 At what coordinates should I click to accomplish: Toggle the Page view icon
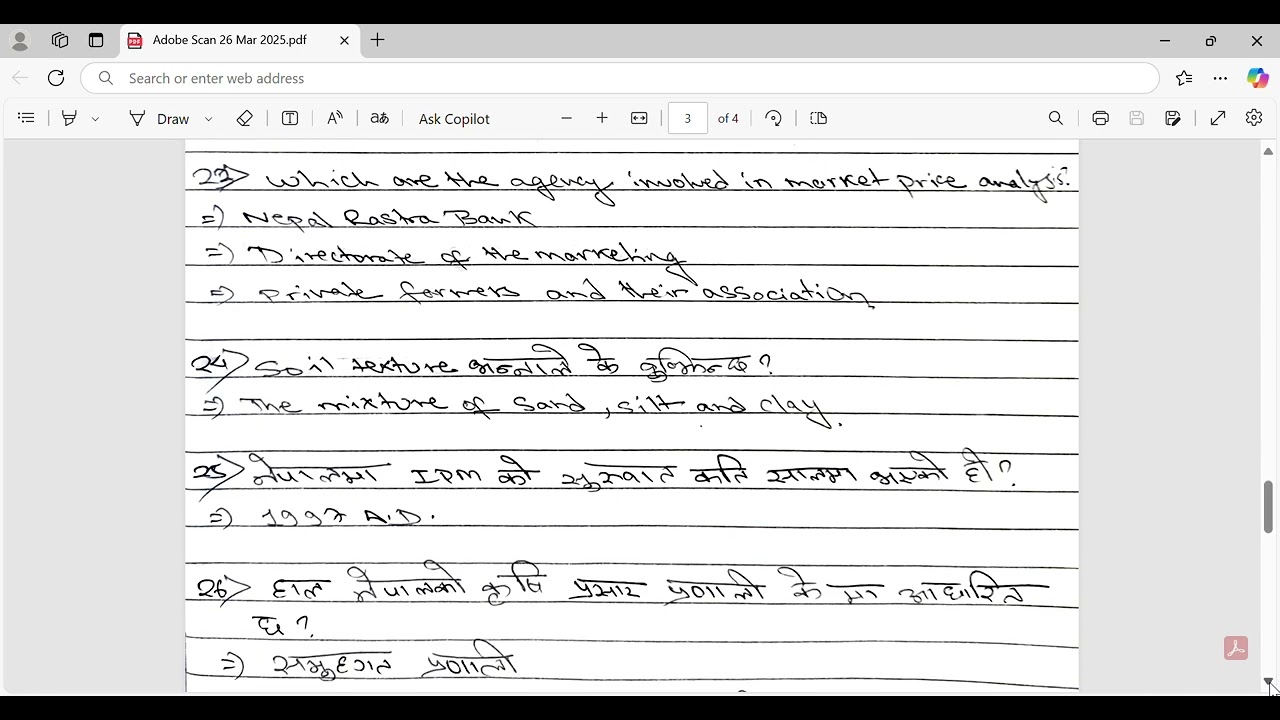click(819, 118)
